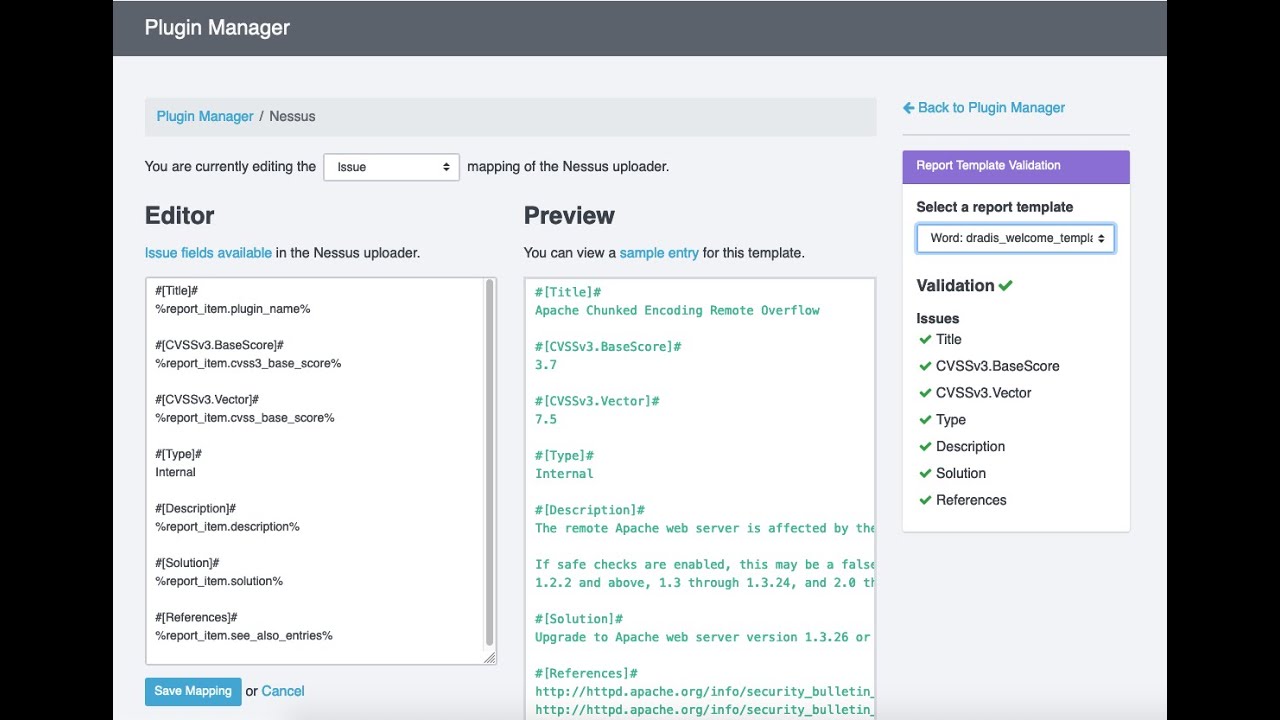Click the back arrow icon beside Plugin Manager link
The height and width of the screenshot is (720, 1280).
(x=908, y=108)
